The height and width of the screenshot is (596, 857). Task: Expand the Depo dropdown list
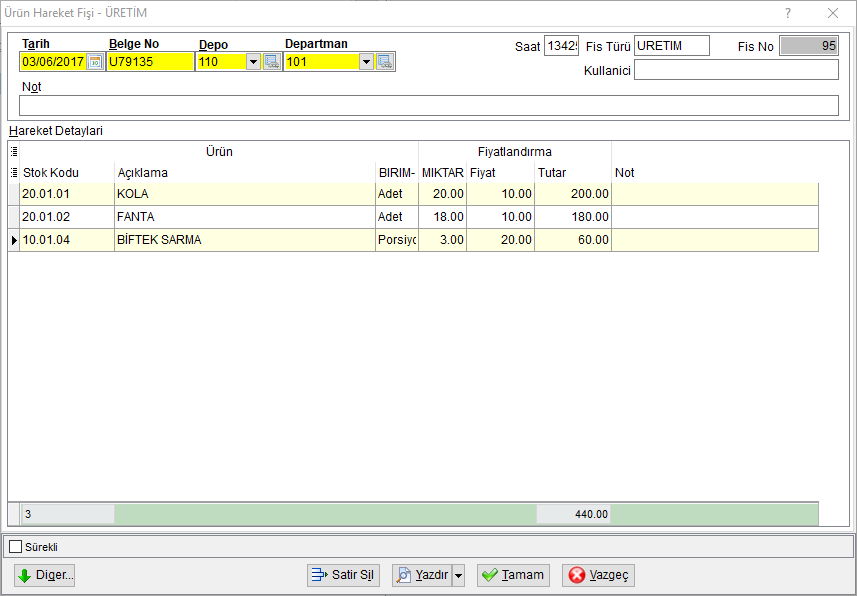253,62
